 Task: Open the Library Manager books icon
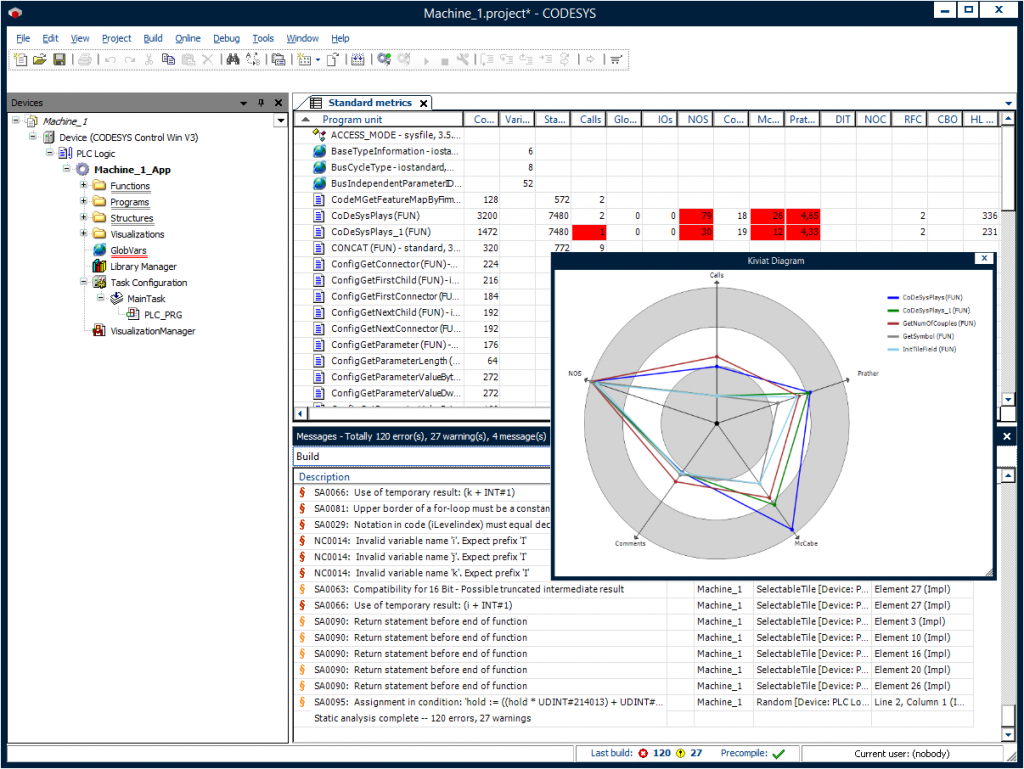[x=99, y=267]
